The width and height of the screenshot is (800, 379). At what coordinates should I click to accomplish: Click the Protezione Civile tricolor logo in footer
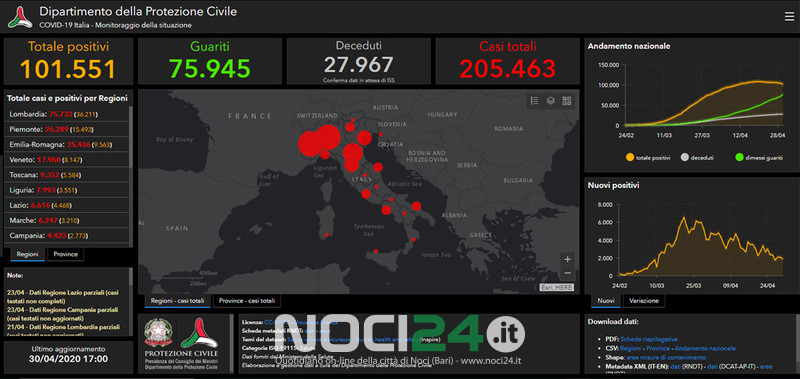point(199,334)
